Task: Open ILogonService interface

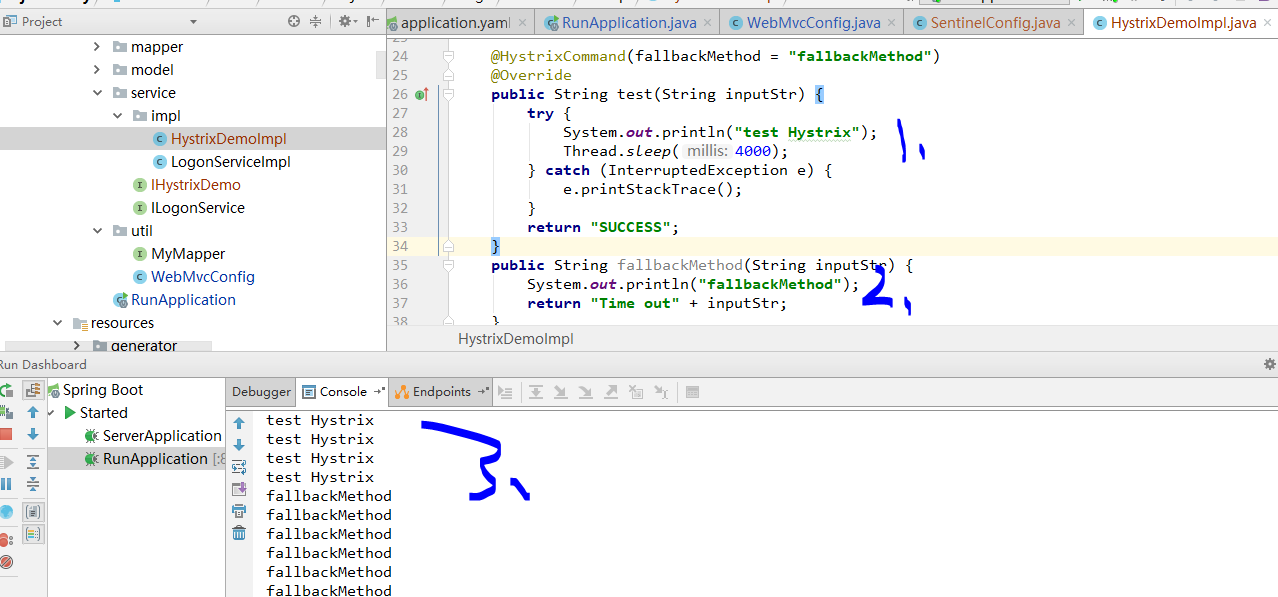Action: [197, 208]
